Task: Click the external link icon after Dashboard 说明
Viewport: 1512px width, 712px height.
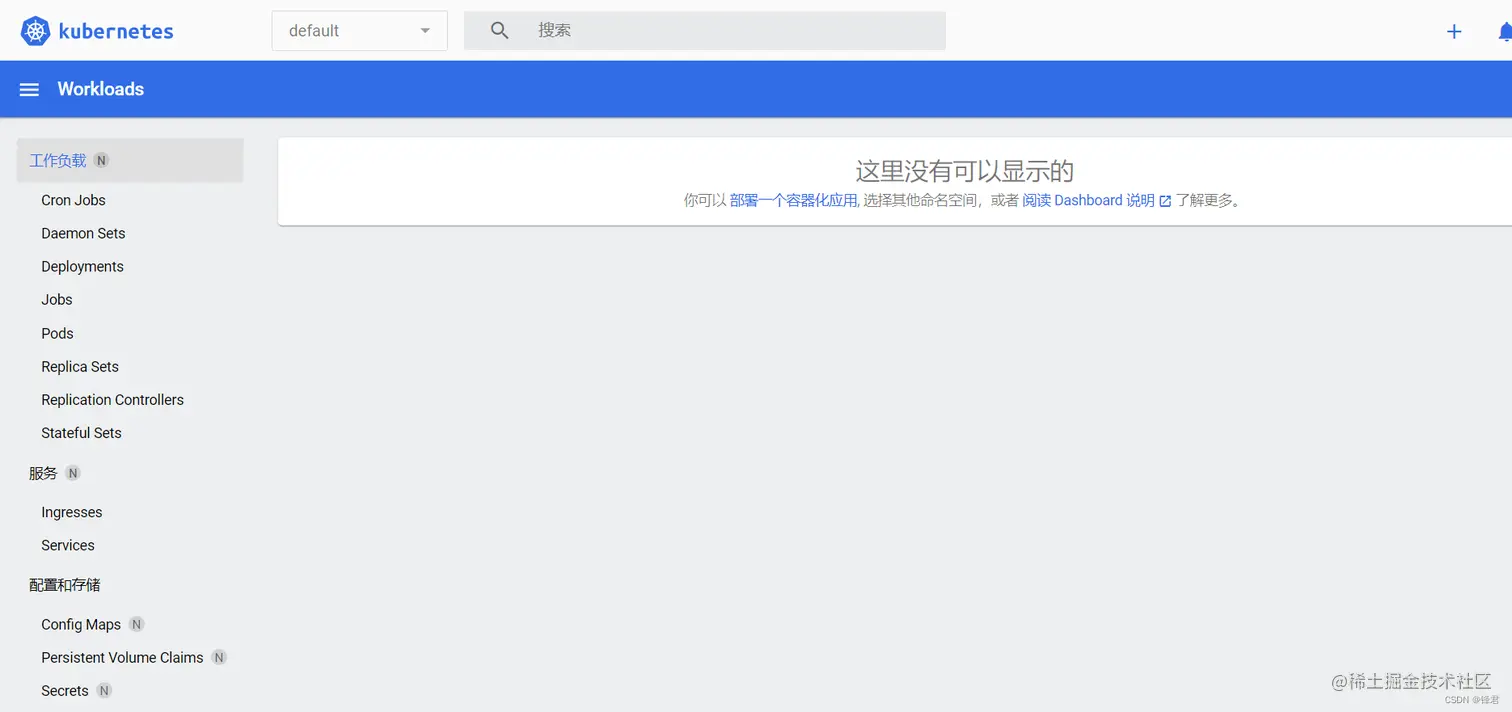Action: (1163, 200)
